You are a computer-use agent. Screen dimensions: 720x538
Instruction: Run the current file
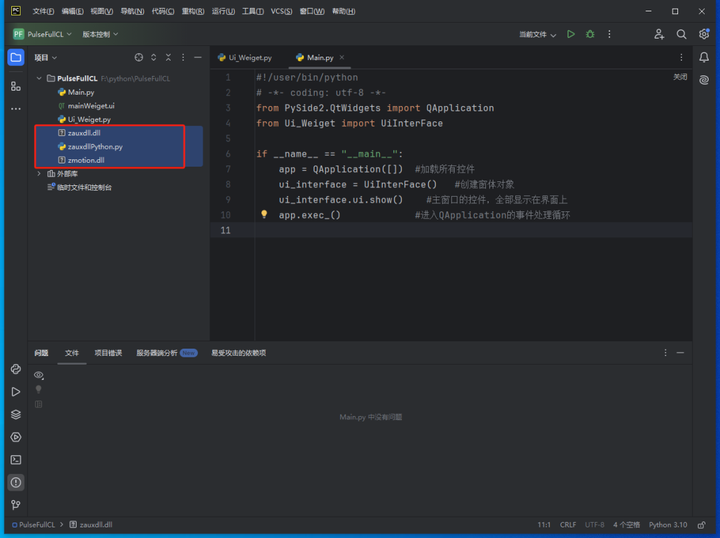click(x=571, y=34)
